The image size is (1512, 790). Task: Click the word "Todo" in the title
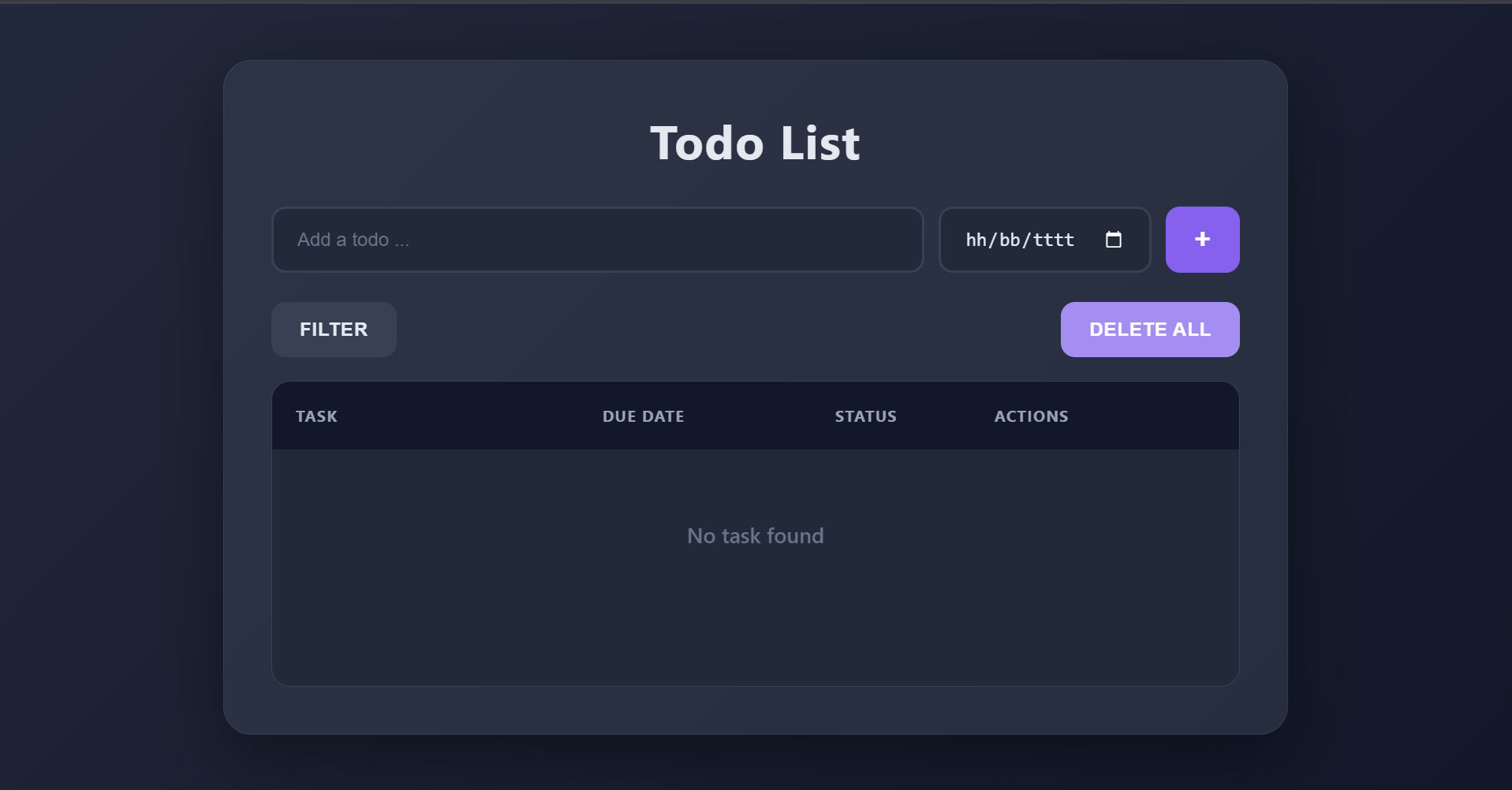click(707, 143)
